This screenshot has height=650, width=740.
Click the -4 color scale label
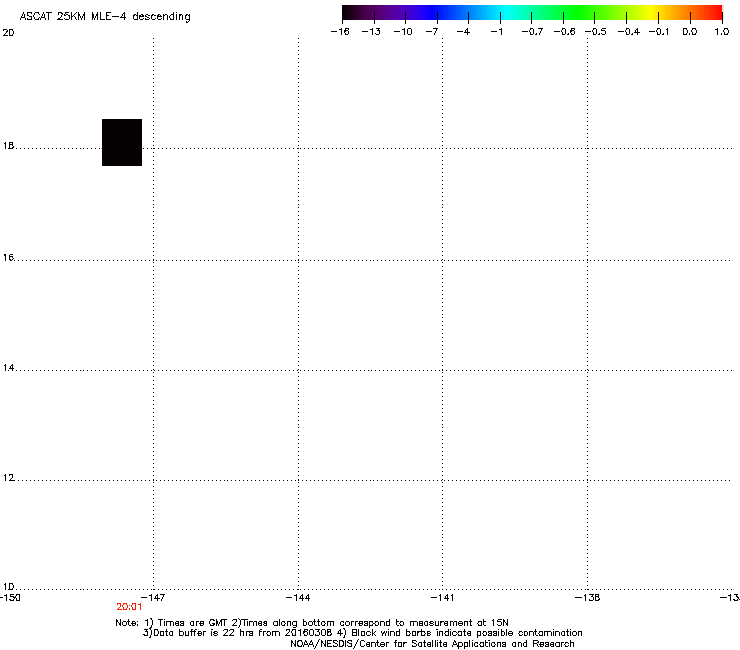[x=463, y=32]
